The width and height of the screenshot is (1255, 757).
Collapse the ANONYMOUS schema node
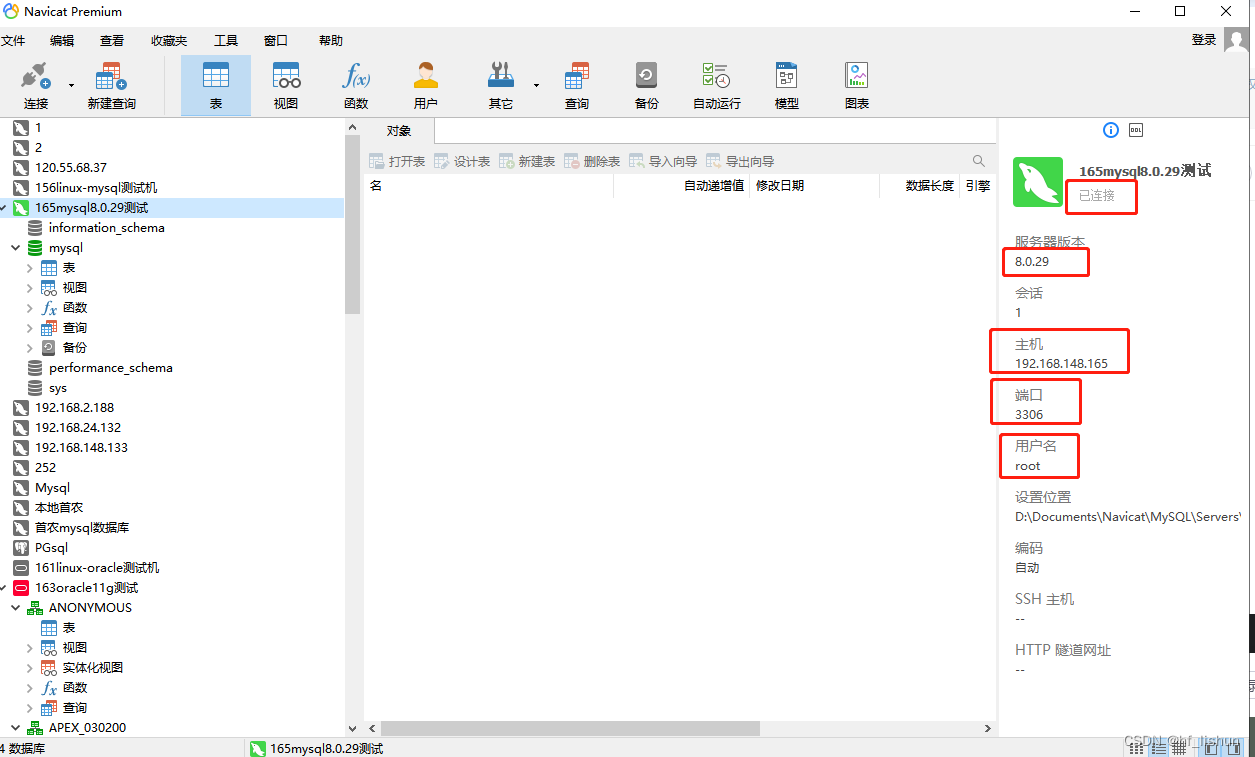coord(16,608)
